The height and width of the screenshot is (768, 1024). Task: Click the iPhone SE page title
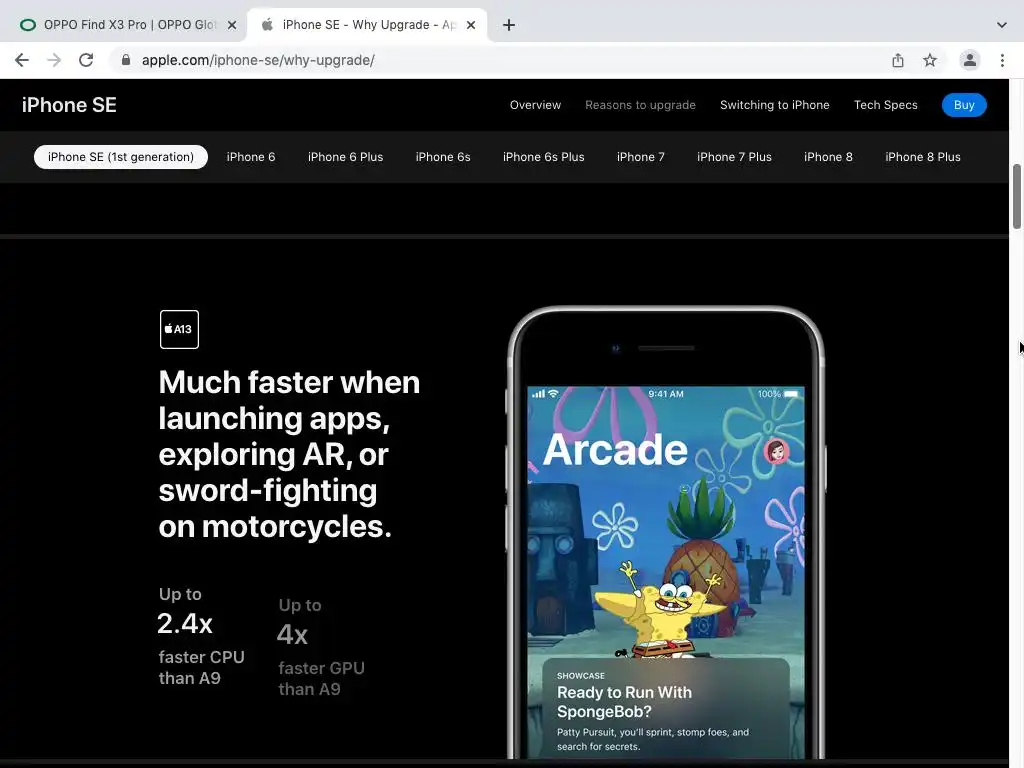tap(69, 105)
